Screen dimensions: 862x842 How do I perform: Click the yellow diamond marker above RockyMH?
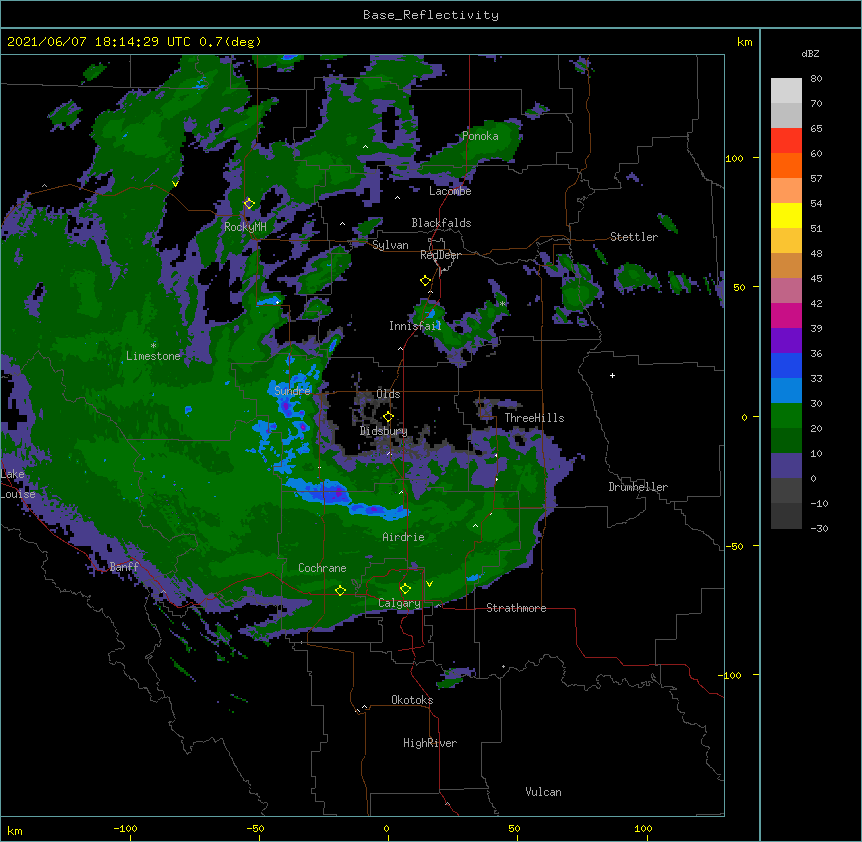coord(249,204)
